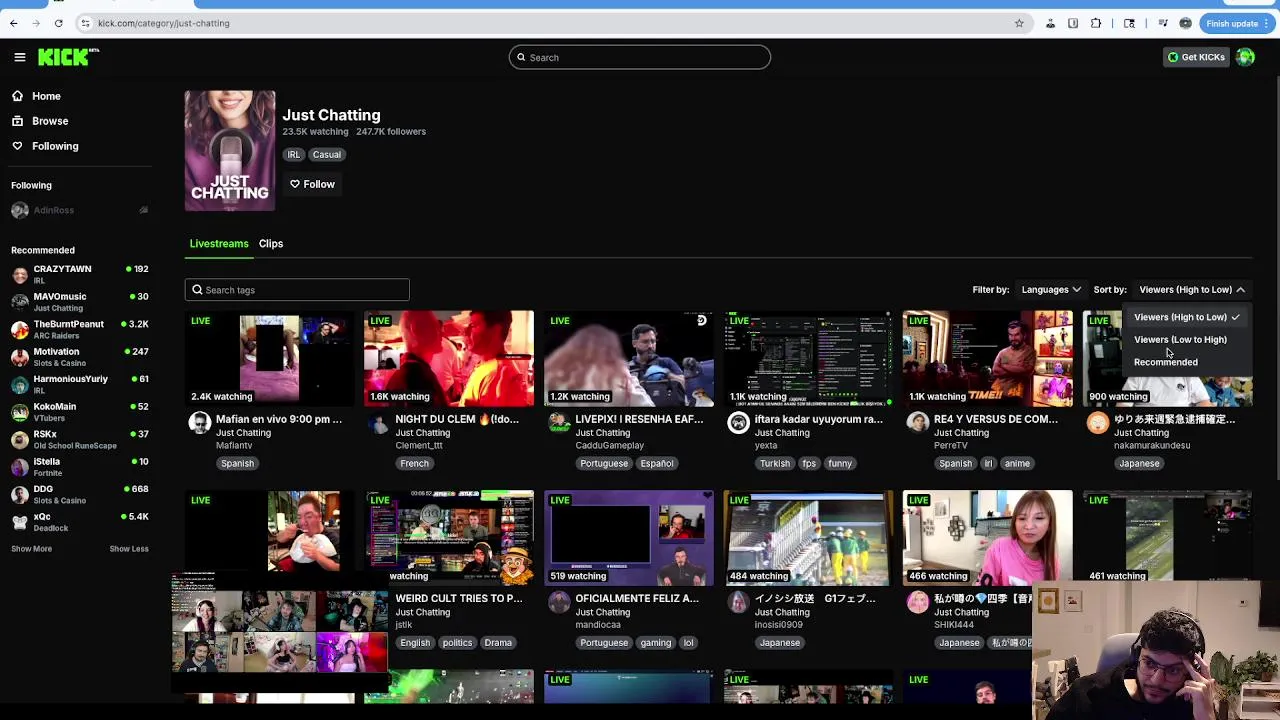Open AdinRoss in Following list
The height and width of the screenshot is (720, 1280).
[80, 210]
